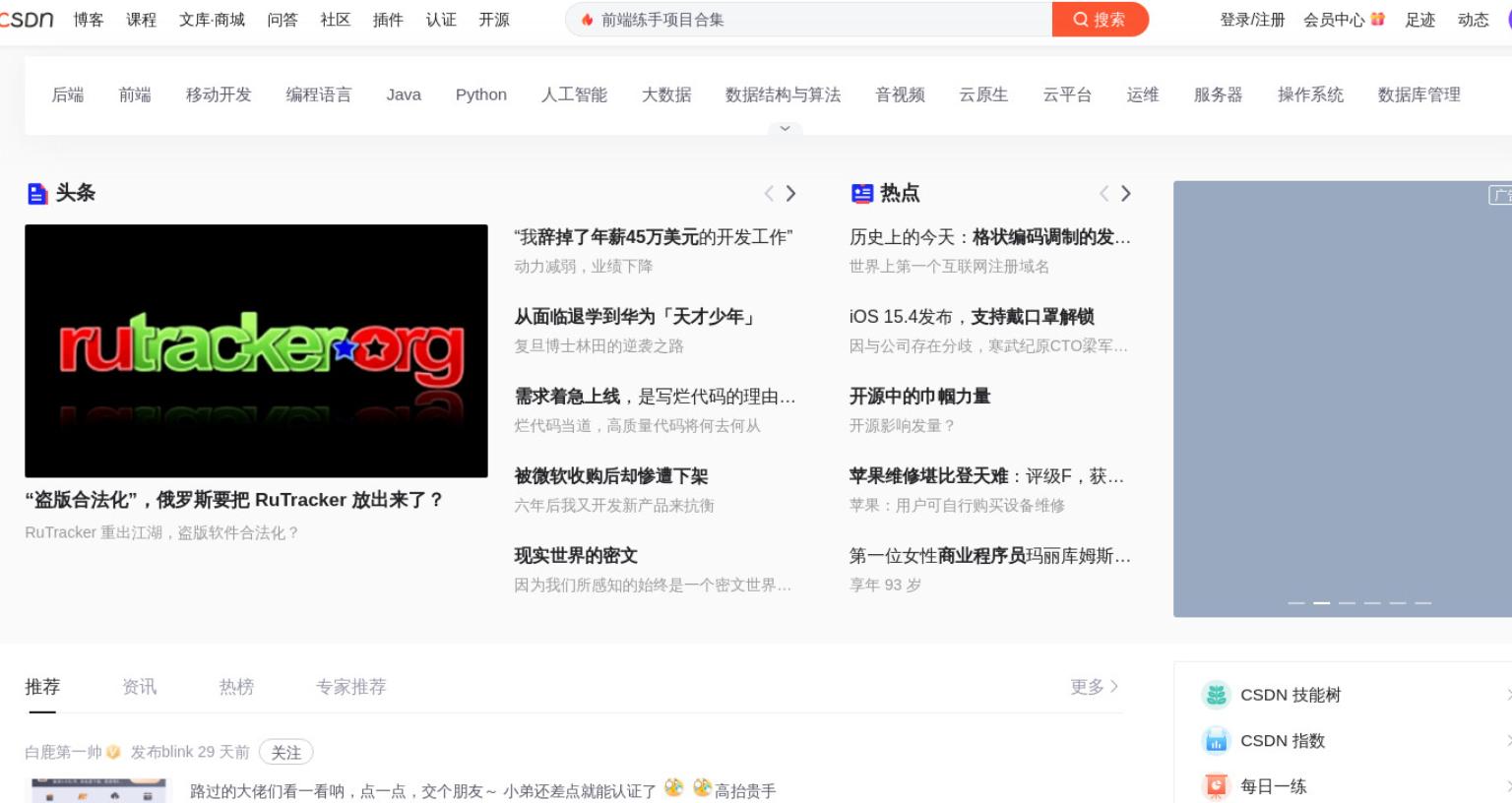Click the gift icon next to 会员中心
The width and height of the screenshot is (1512, 803).
tap(1378, 19)
